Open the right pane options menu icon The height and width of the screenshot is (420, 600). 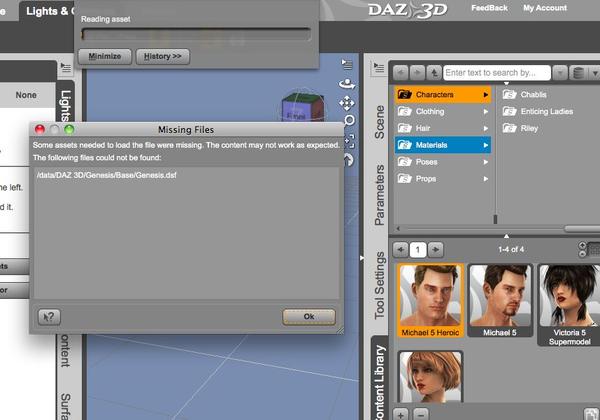[x=379, y=68]
